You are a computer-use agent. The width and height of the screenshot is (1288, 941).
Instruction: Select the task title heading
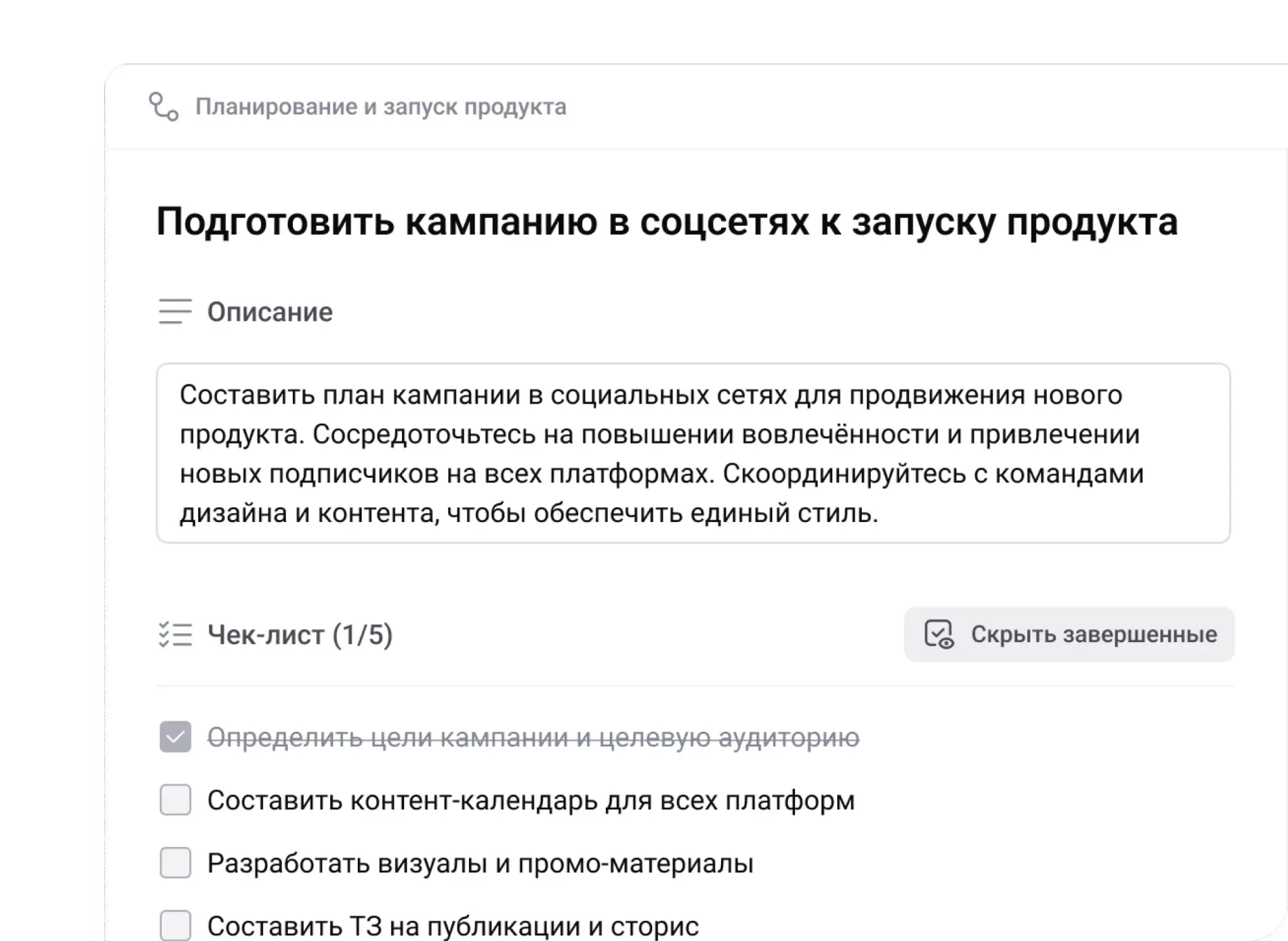(667, 221)
